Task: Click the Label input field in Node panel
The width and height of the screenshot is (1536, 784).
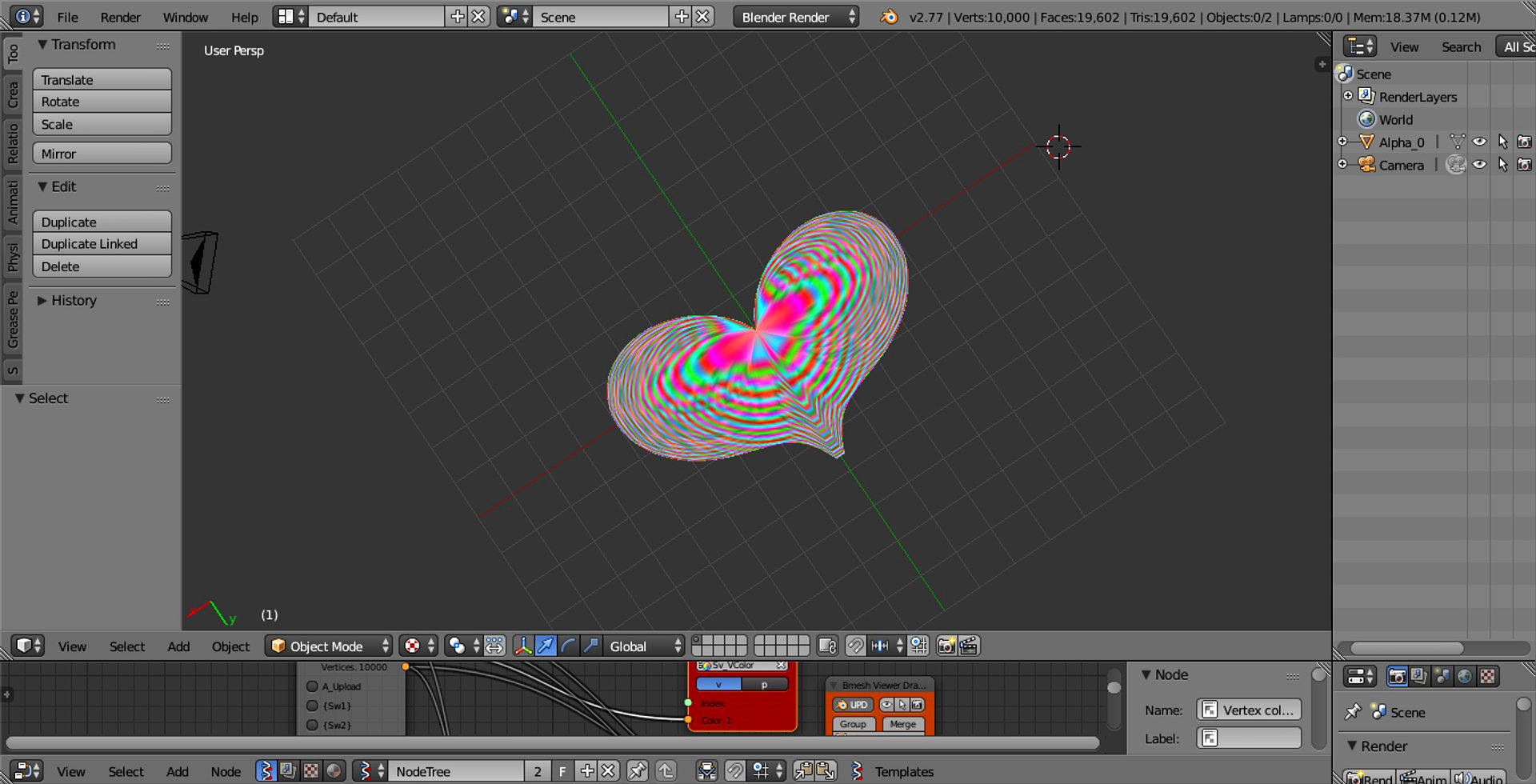Action: coord(1249,738)
